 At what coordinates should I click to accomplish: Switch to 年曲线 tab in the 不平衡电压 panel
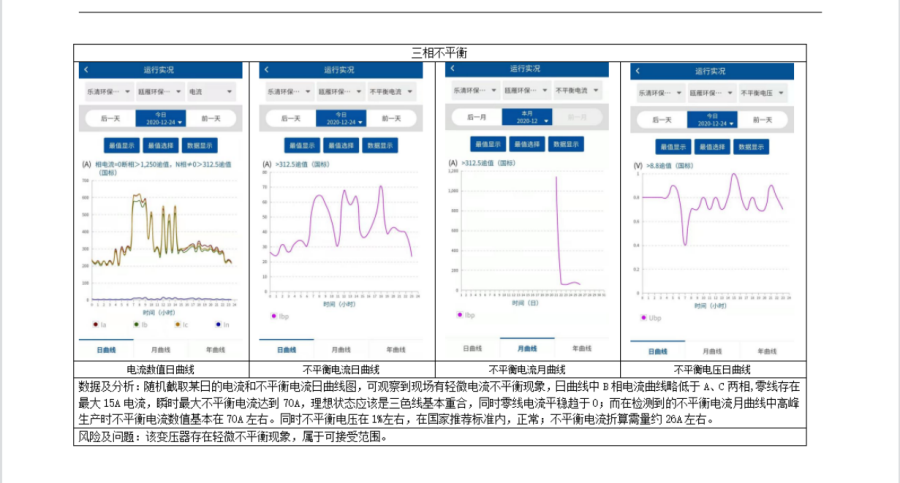point(765,352)
